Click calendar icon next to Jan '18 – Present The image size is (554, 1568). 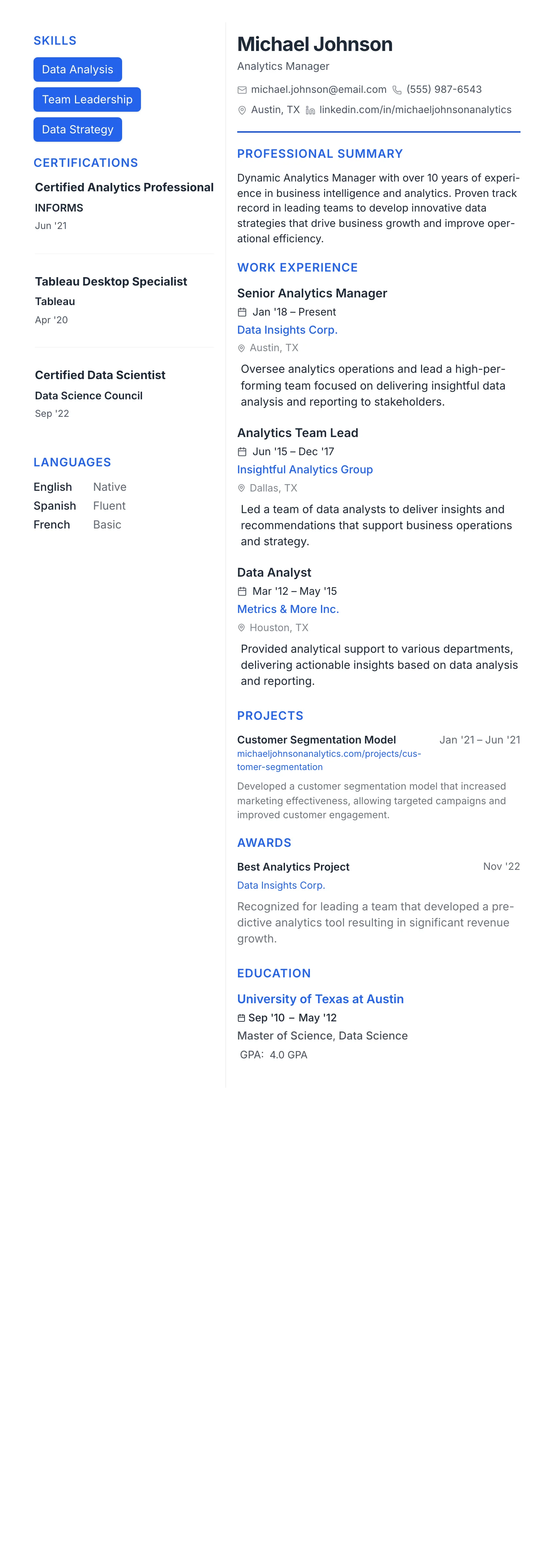pyautogui.click(x=242, y=312)
